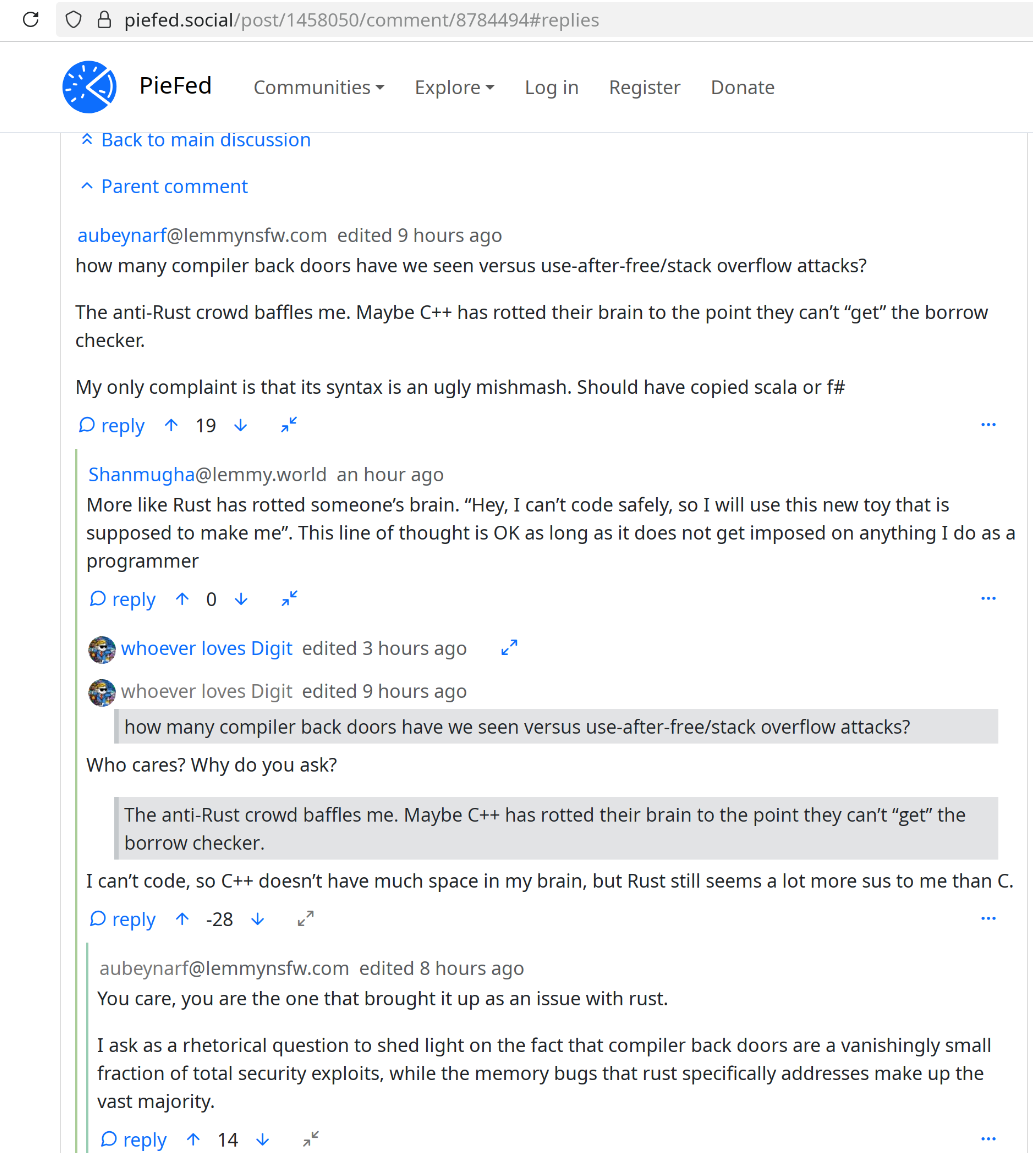Viewport: 1033px width, 1153px height.
Task: Upvote the comment with score 14
Action: pyautogui.click(x=193, y=1139)
